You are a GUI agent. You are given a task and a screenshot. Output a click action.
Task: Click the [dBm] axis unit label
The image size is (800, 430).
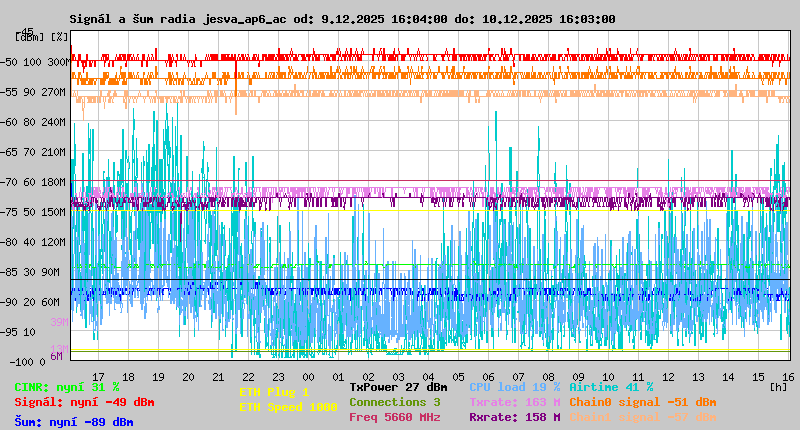(x=29, y=36)
